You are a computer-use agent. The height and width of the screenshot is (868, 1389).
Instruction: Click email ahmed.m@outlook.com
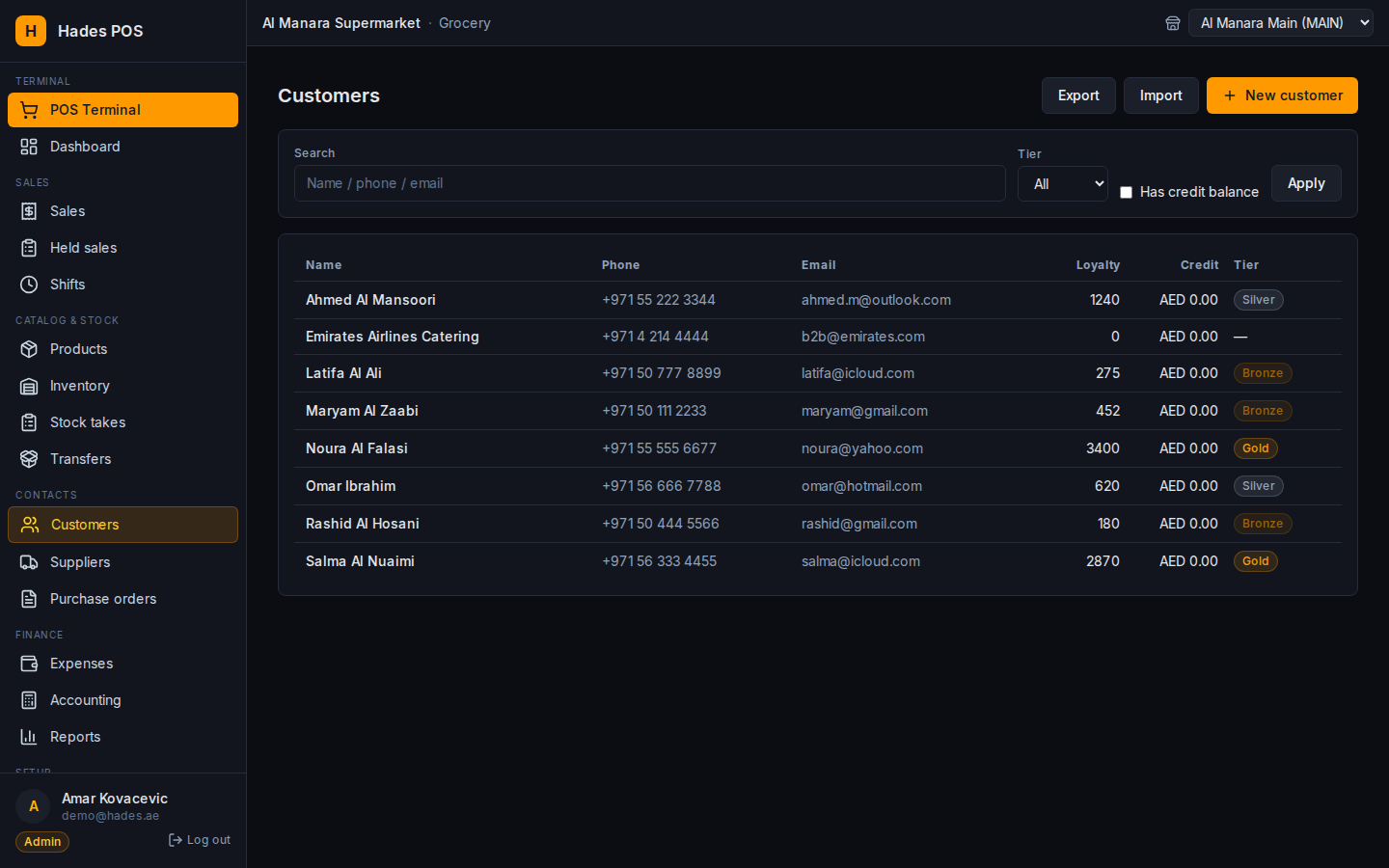tap(876, 300)
